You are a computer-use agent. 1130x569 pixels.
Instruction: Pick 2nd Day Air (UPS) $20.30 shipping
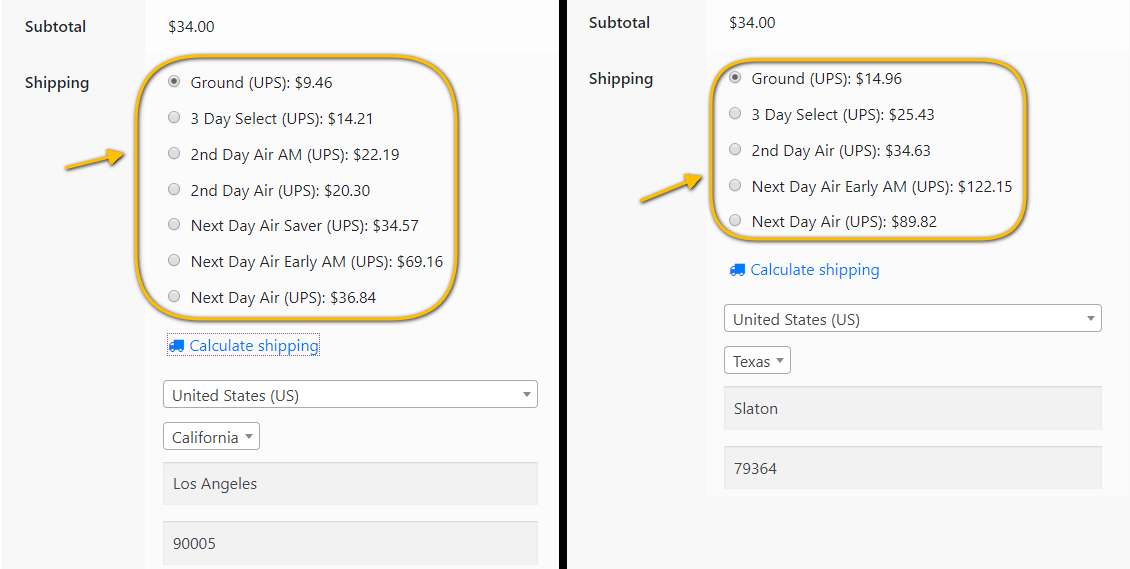(174, 190)
